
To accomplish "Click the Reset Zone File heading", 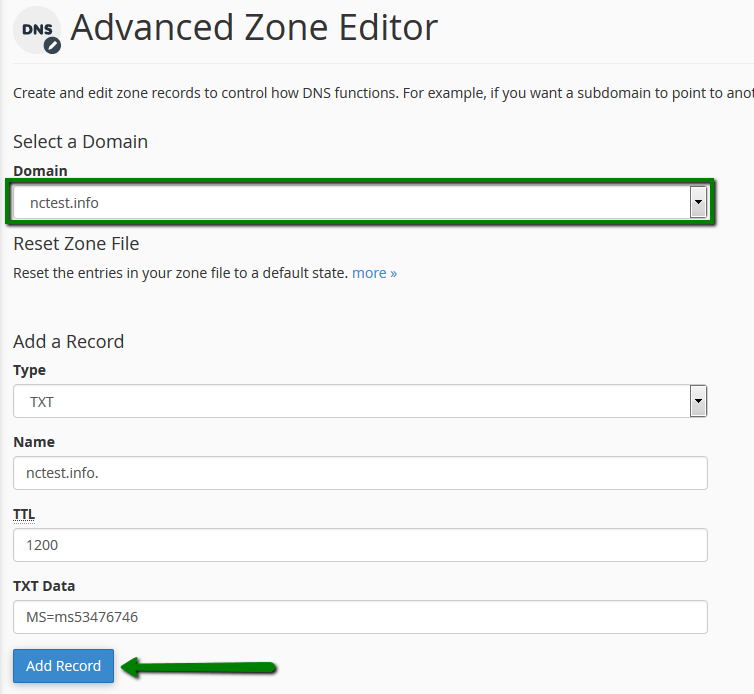I will (x=76, y=244).
